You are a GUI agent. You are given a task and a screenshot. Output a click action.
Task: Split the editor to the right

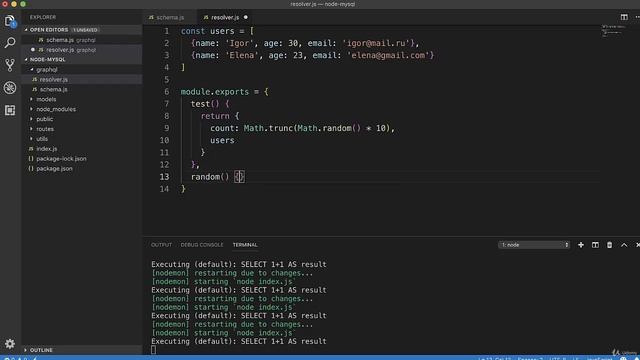point(624,17)
